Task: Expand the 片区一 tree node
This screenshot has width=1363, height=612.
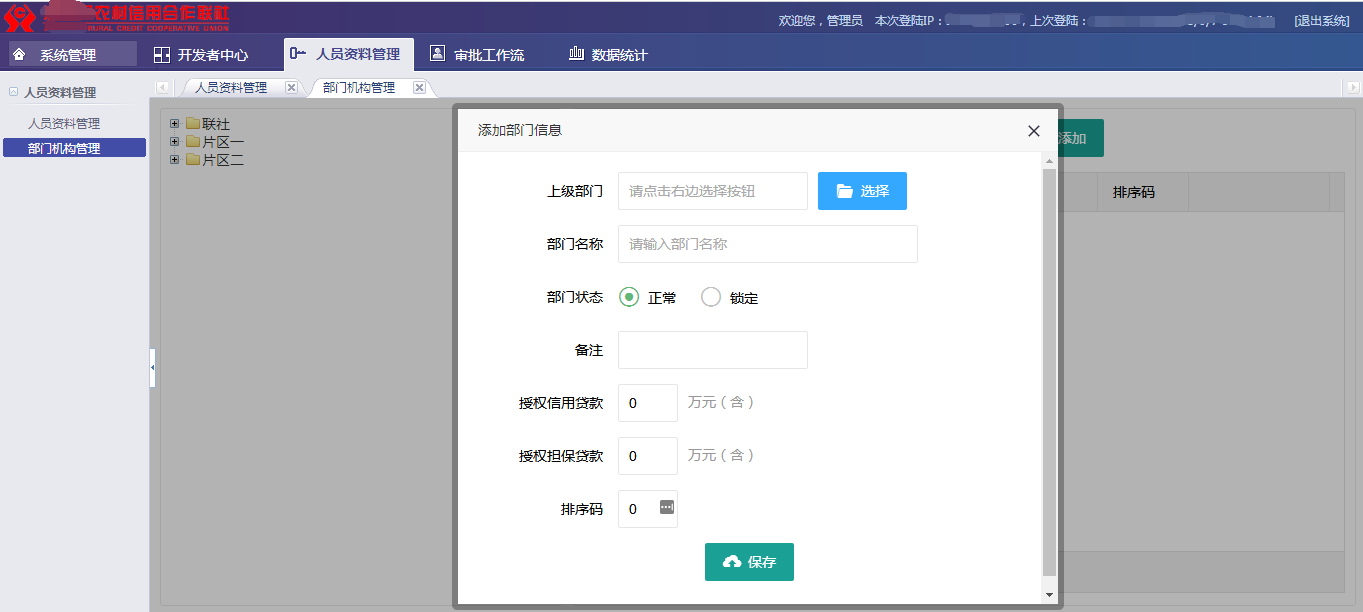Action: point(175,142)
